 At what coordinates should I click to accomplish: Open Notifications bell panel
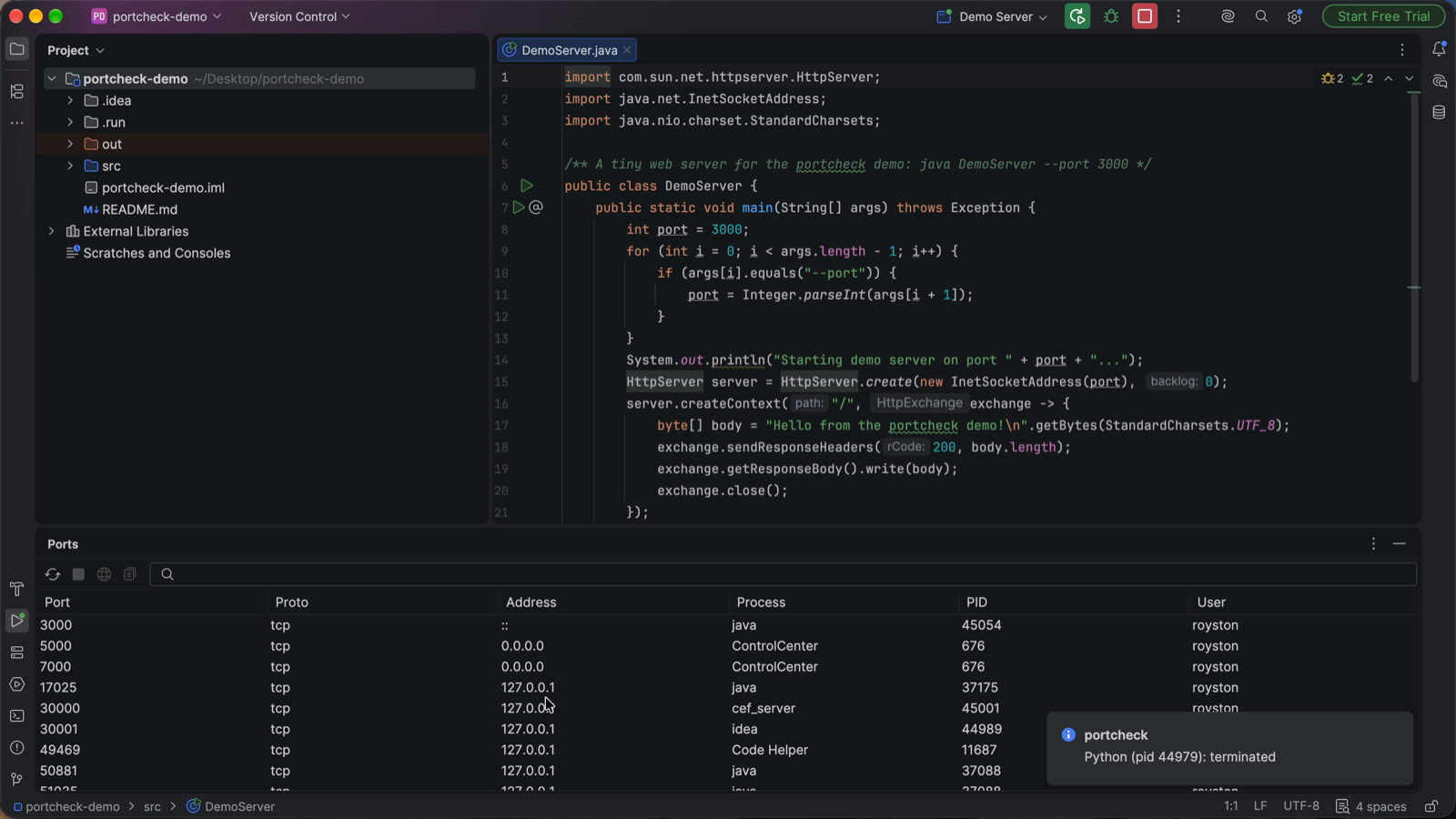click(x=1439, y=49)
